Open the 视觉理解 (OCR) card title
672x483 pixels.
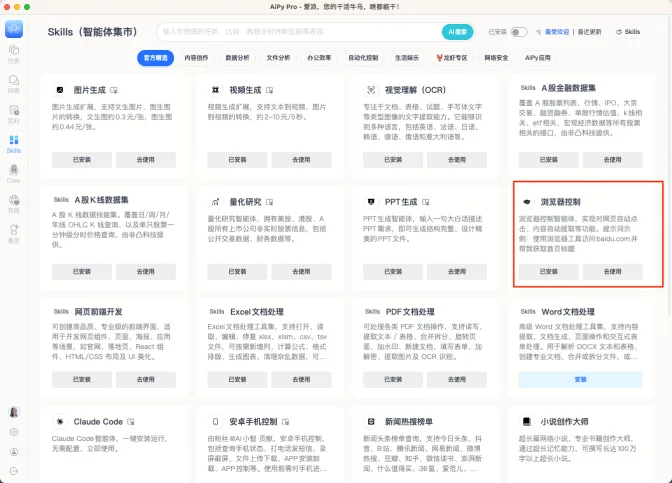point(415,90)
